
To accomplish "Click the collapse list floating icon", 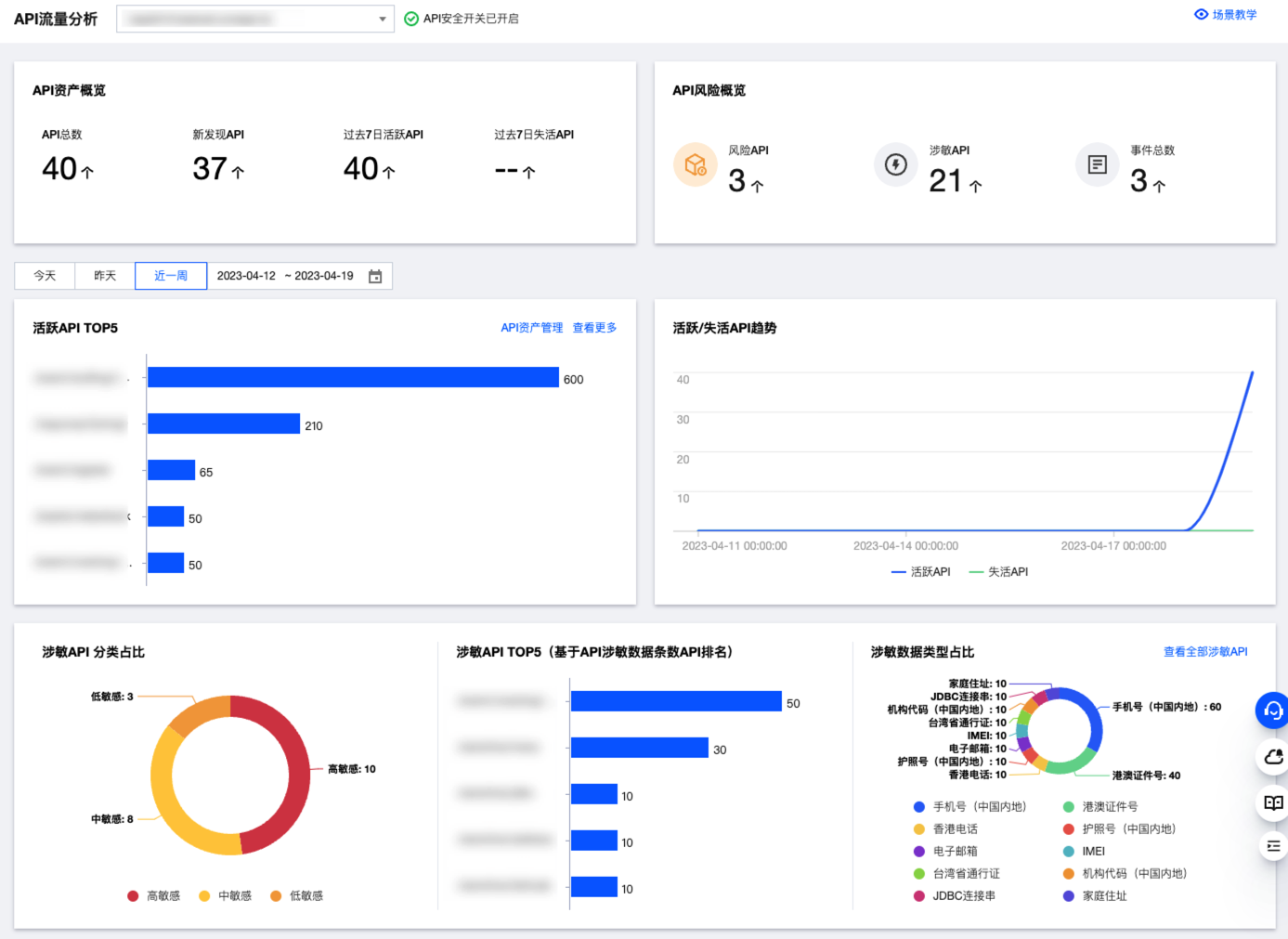I will tap(1272, 846).
